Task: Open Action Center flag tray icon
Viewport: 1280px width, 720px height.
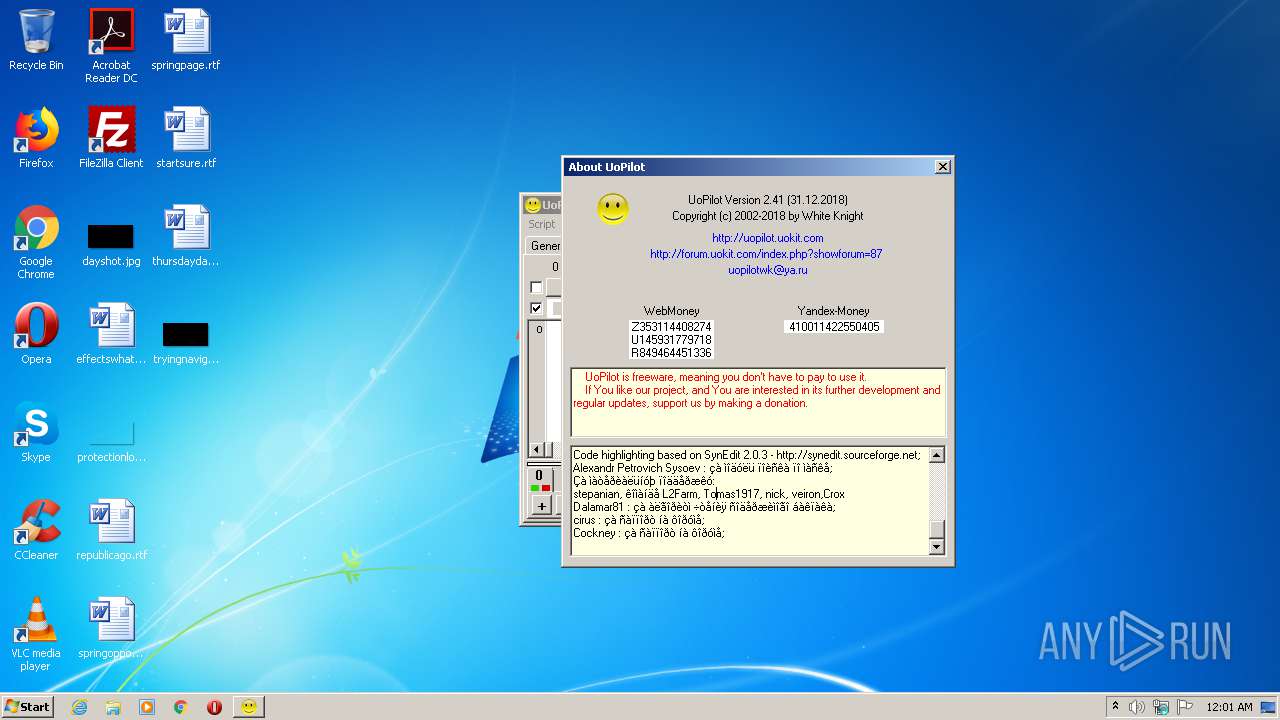Action: [x=1184, y=707]
